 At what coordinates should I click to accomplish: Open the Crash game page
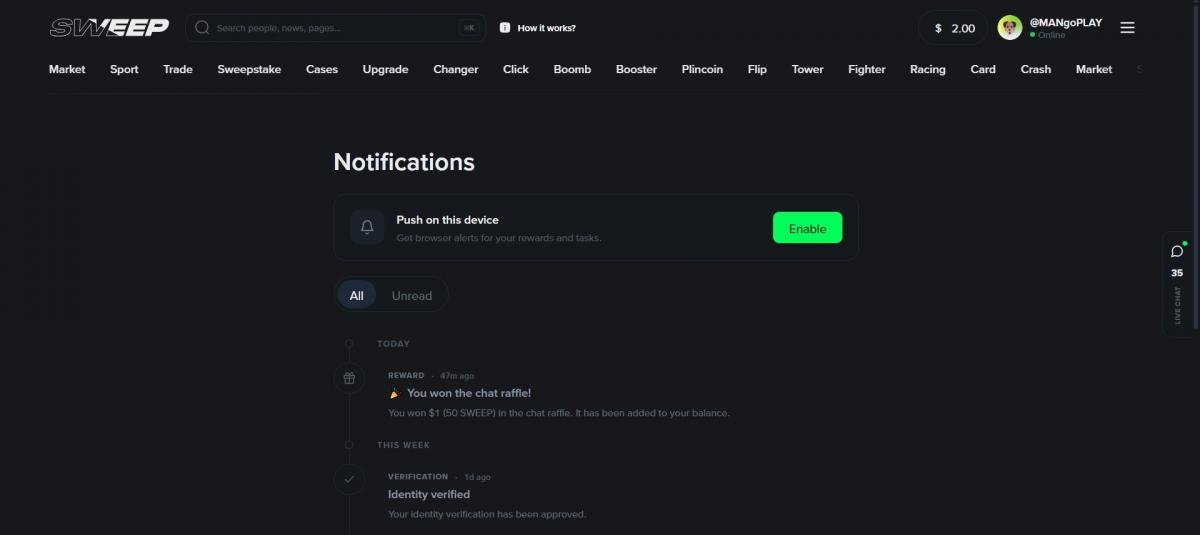[x=1036, y=69]
